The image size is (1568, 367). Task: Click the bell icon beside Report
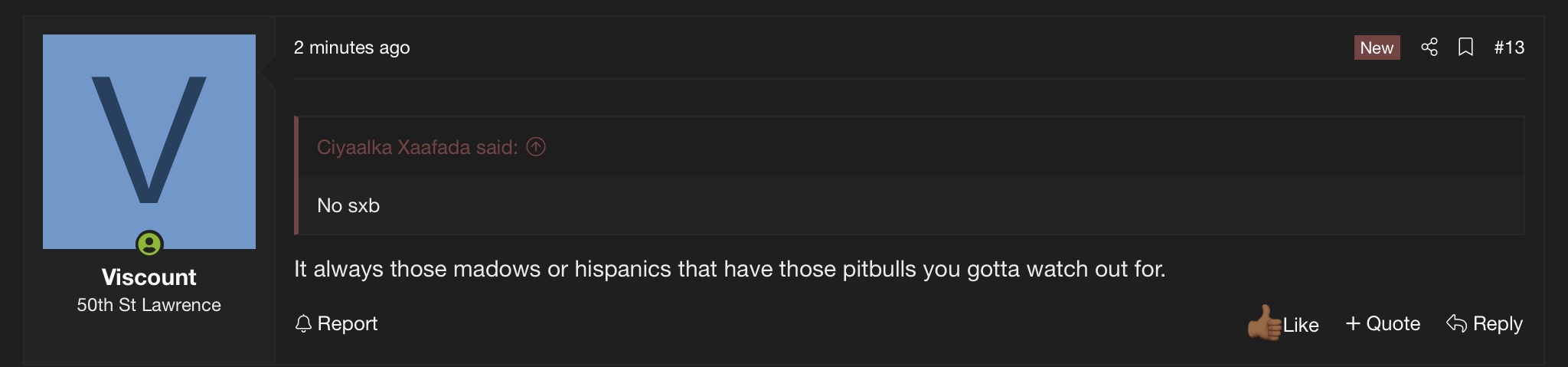point(303,324)
